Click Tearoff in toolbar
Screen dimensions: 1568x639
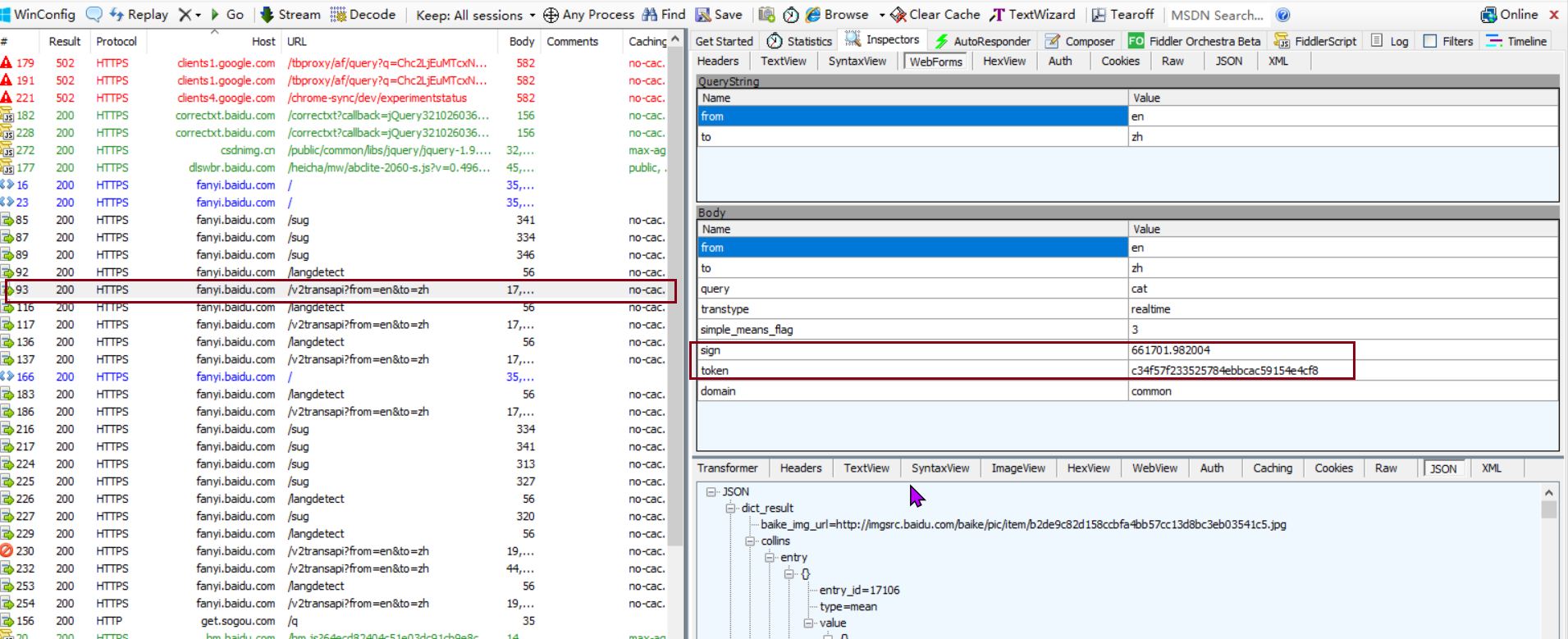(x=1122, y=15)
